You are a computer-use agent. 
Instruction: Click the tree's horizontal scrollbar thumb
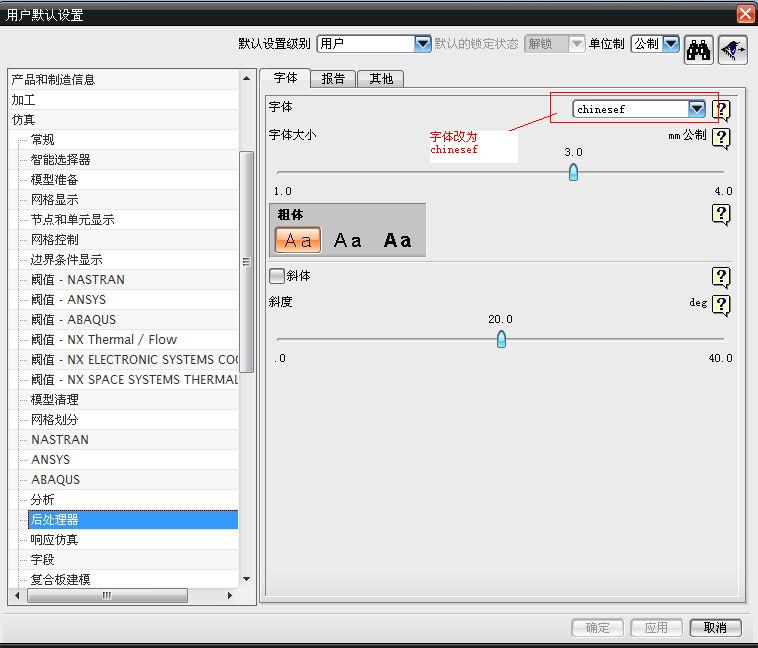(x=107, y=595)
